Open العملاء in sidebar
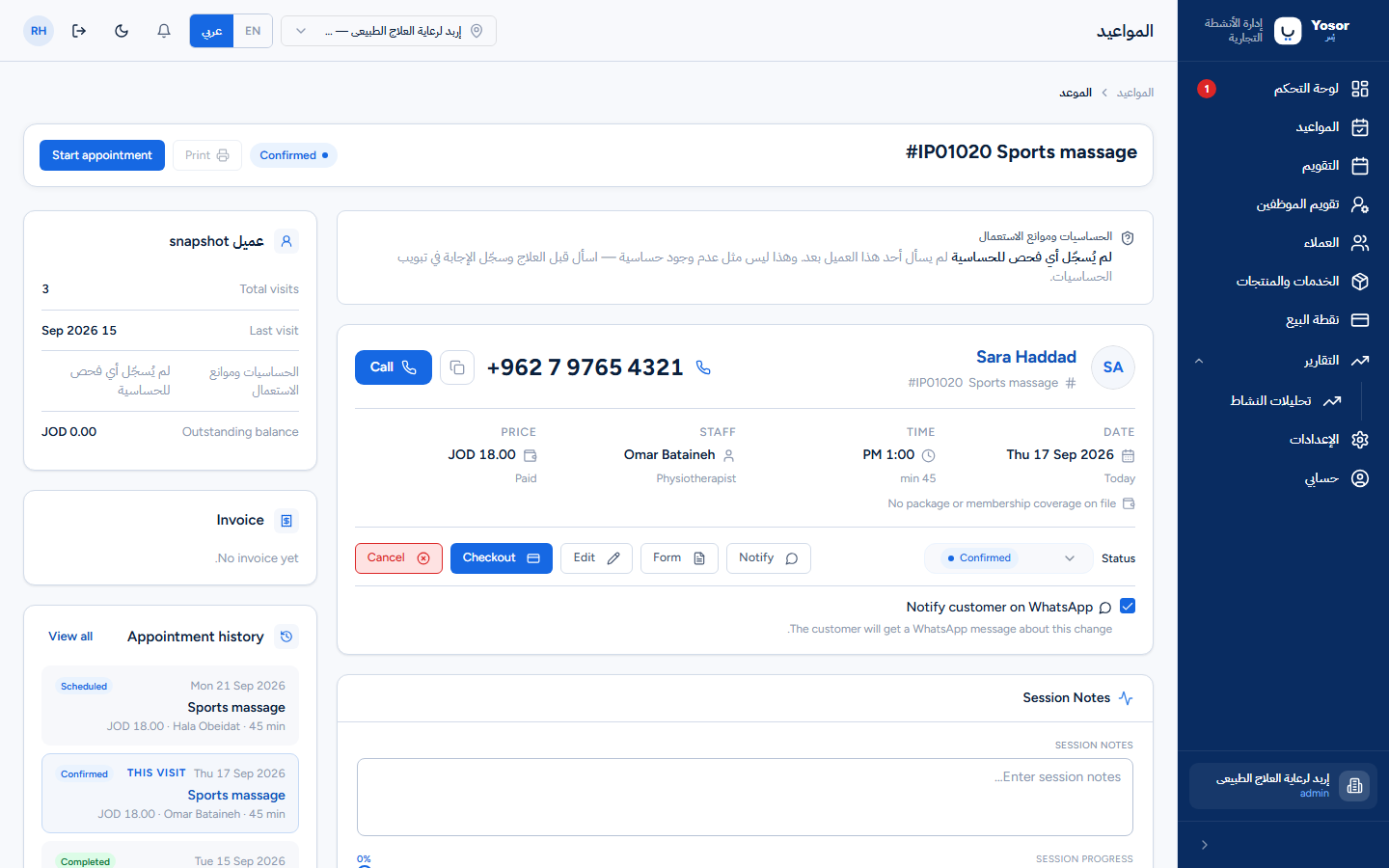Image resolution: width=1389 pixels, height=868 pixels. 1283,243
